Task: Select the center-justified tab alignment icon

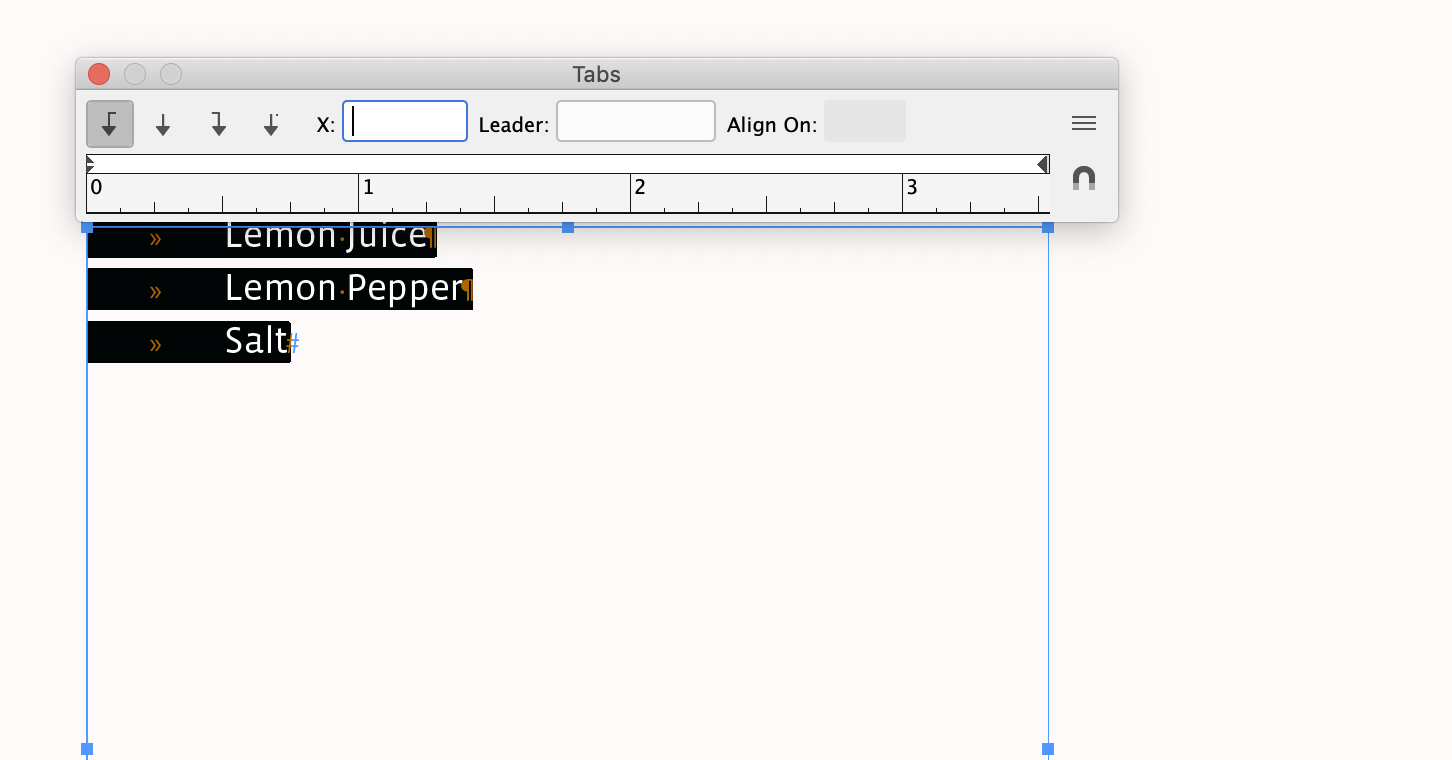Action: [163, 123]
